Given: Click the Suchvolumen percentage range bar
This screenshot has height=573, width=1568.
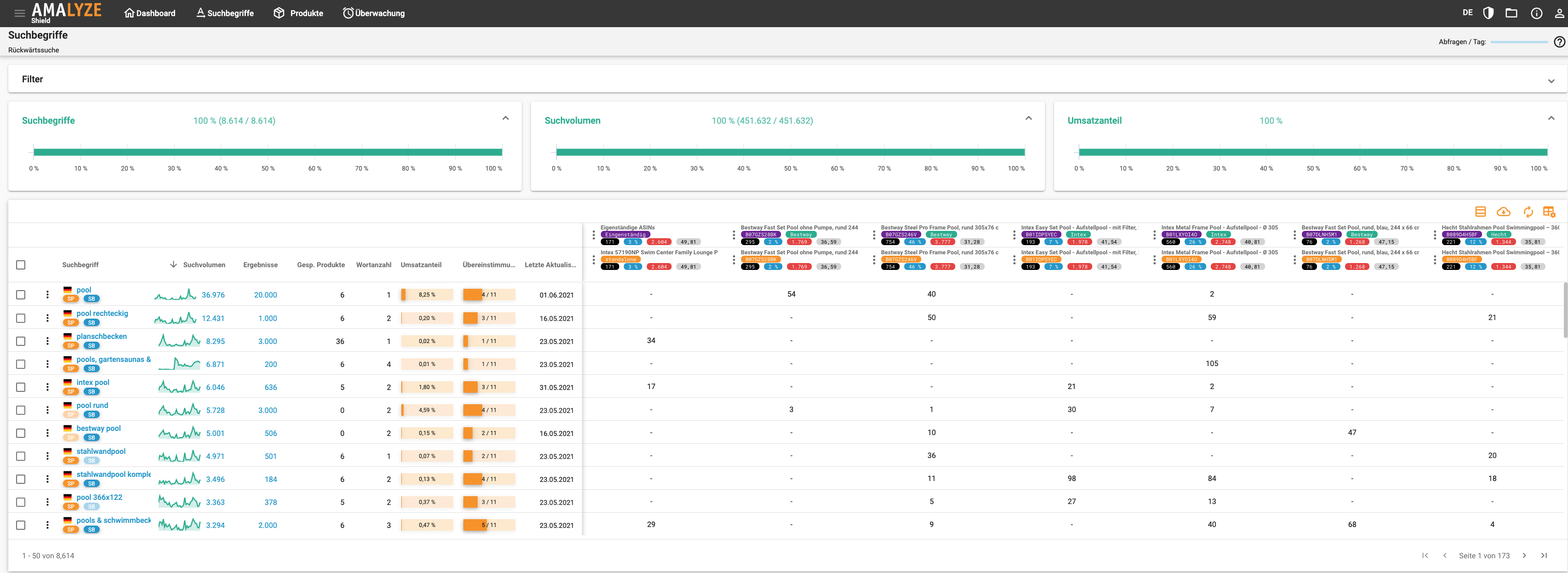Looking at the screenshot, I should (790, 152).
